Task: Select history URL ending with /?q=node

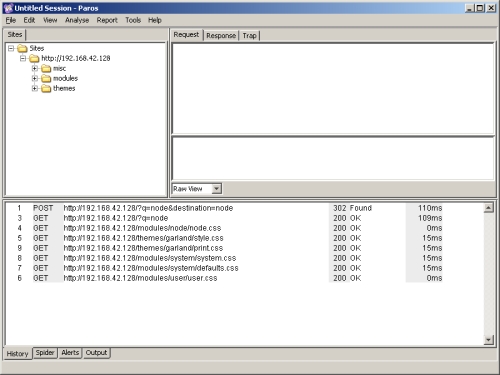Action: [116, 218]
